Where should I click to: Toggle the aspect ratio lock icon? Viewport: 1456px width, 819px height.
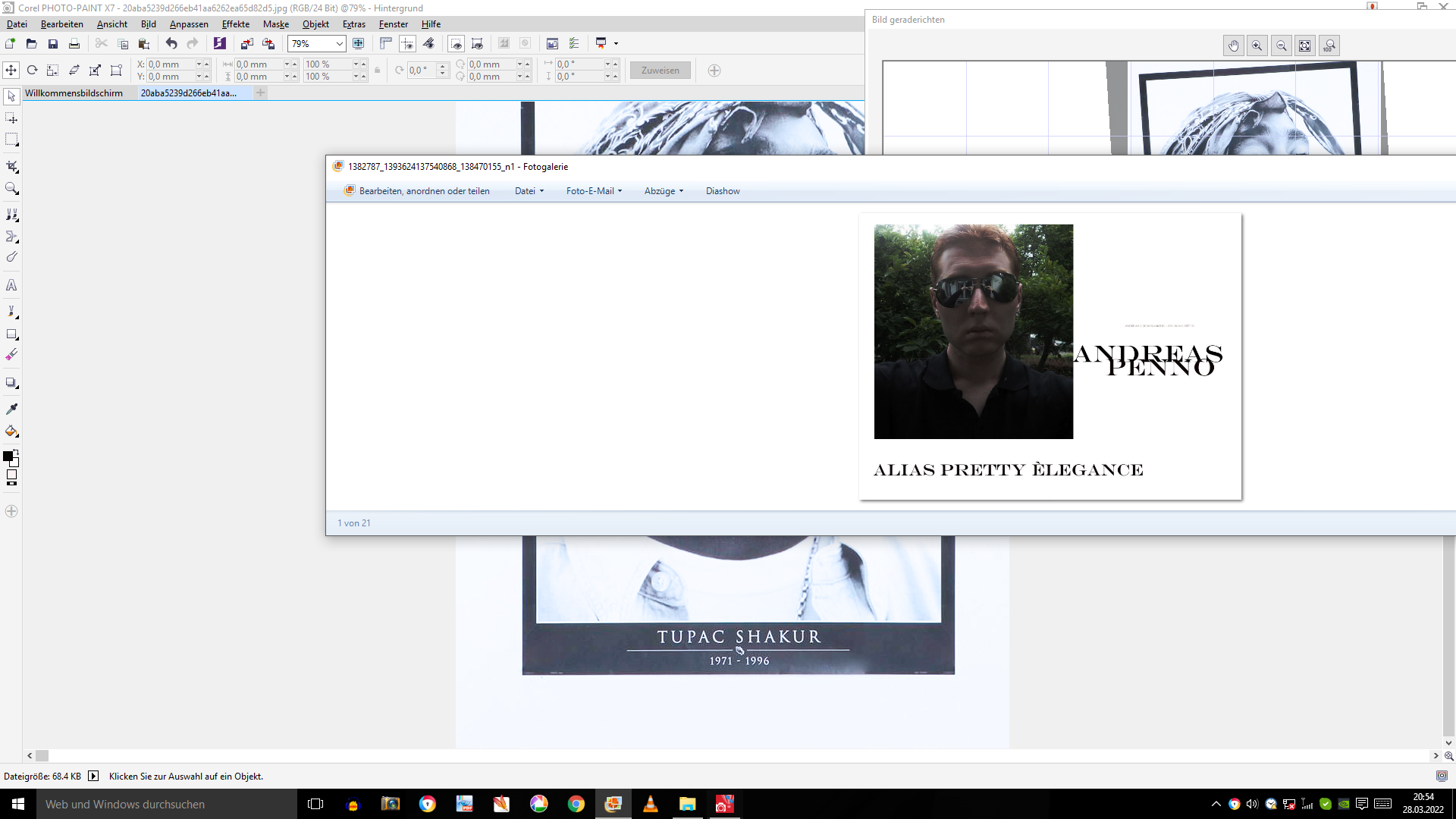(x=377, y=71)
